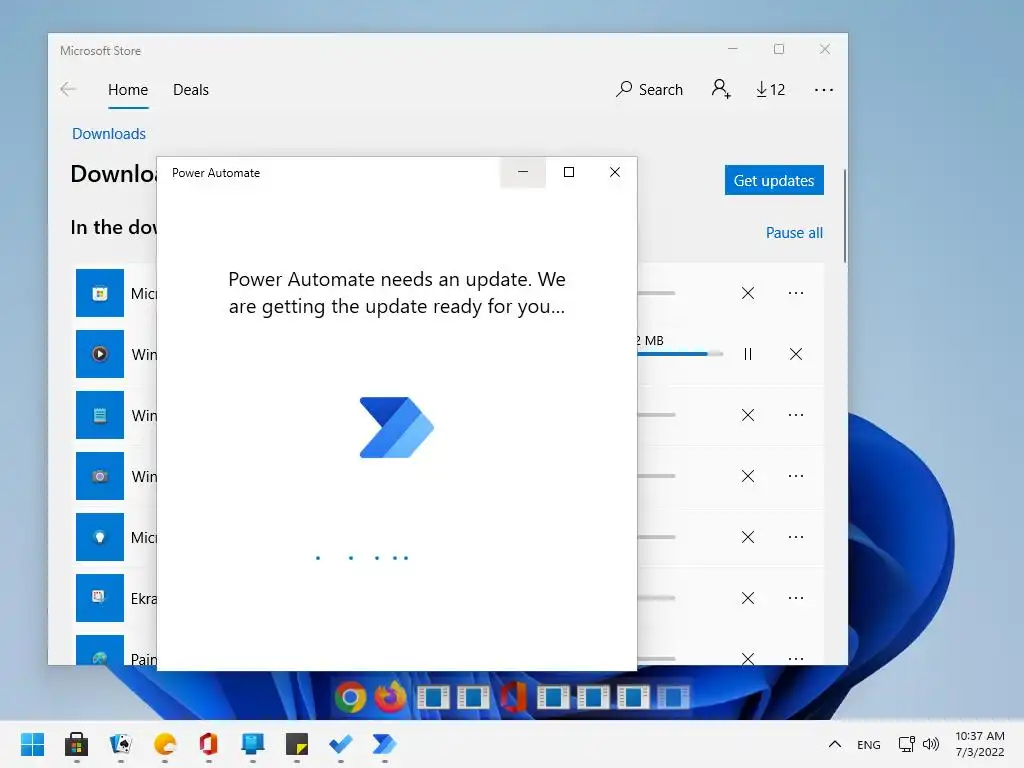Minimize the Power Automate window
The width and height of the screenshot is (1024, 768).
522,172
